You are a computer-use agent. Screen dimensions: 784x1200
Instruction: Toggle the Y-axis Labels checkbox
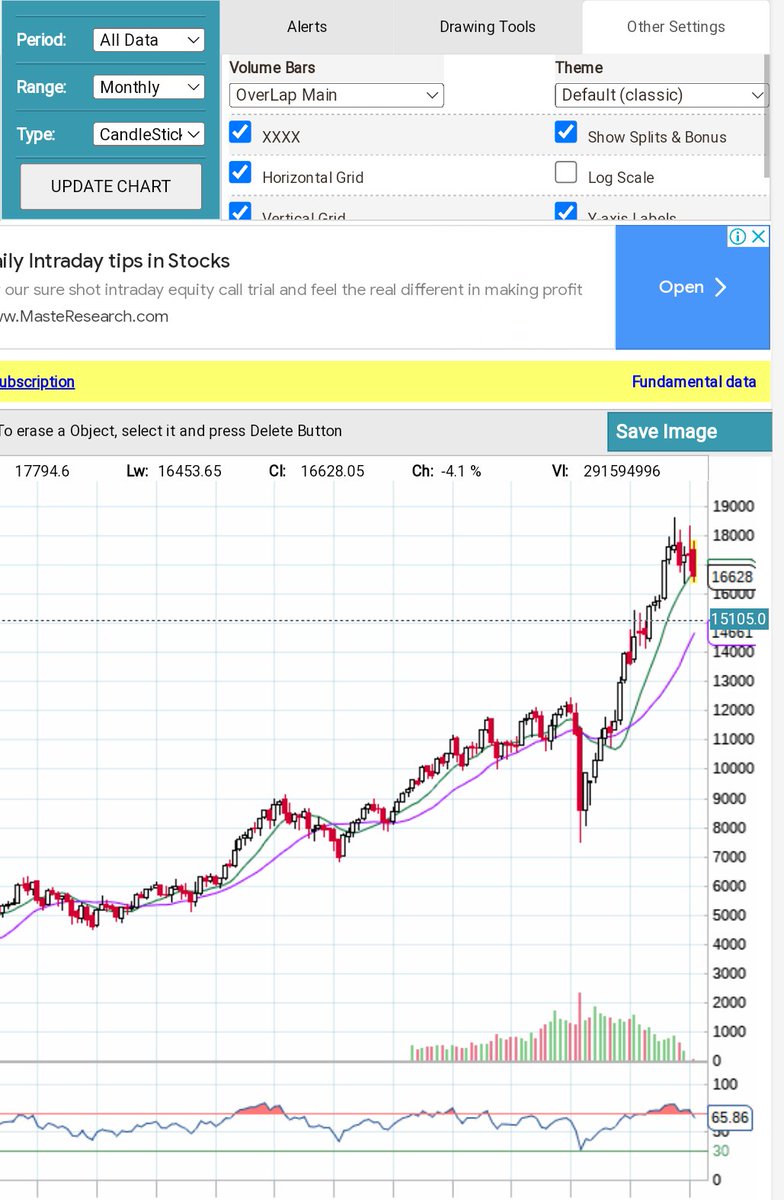(x=566, y=211)
